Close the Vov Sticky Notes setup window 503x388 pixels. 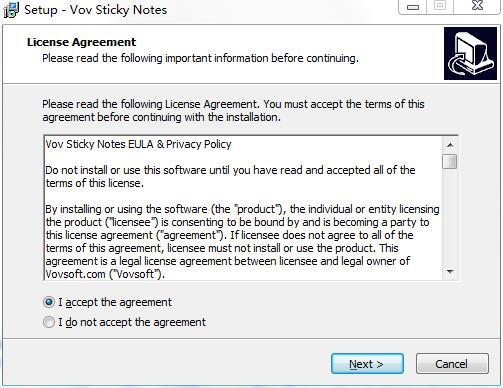tap(477, 6)
